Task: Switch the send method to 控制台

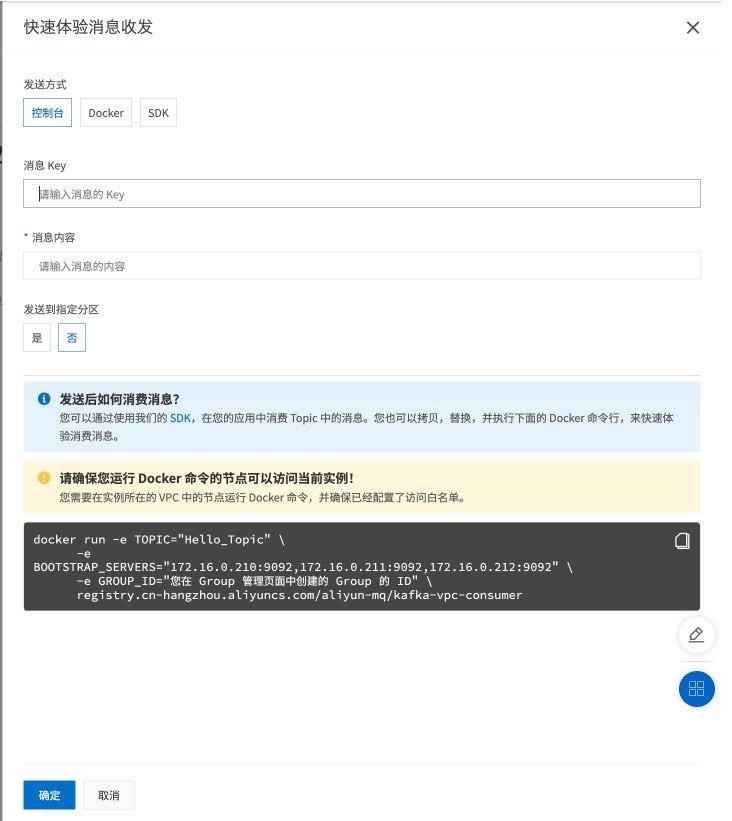Action: point(47,113)
